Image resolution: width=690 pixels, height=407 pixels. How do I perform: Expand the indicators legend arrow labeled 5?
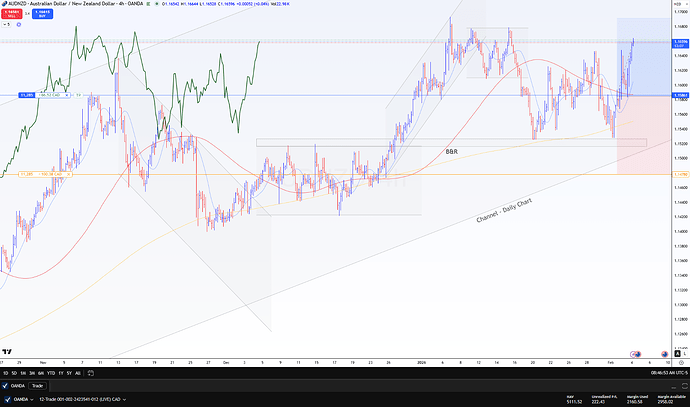pos(6,25)
